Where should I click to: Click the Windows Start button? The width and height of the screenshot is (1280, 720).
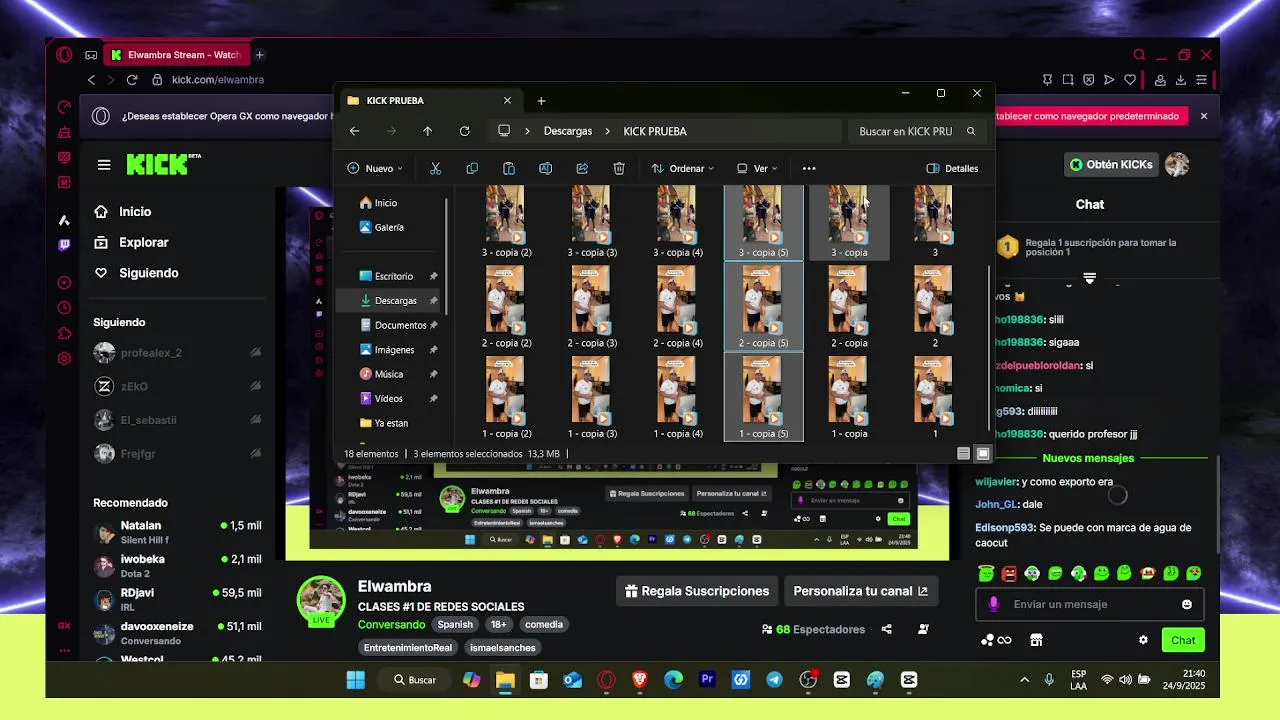point(355,679)
